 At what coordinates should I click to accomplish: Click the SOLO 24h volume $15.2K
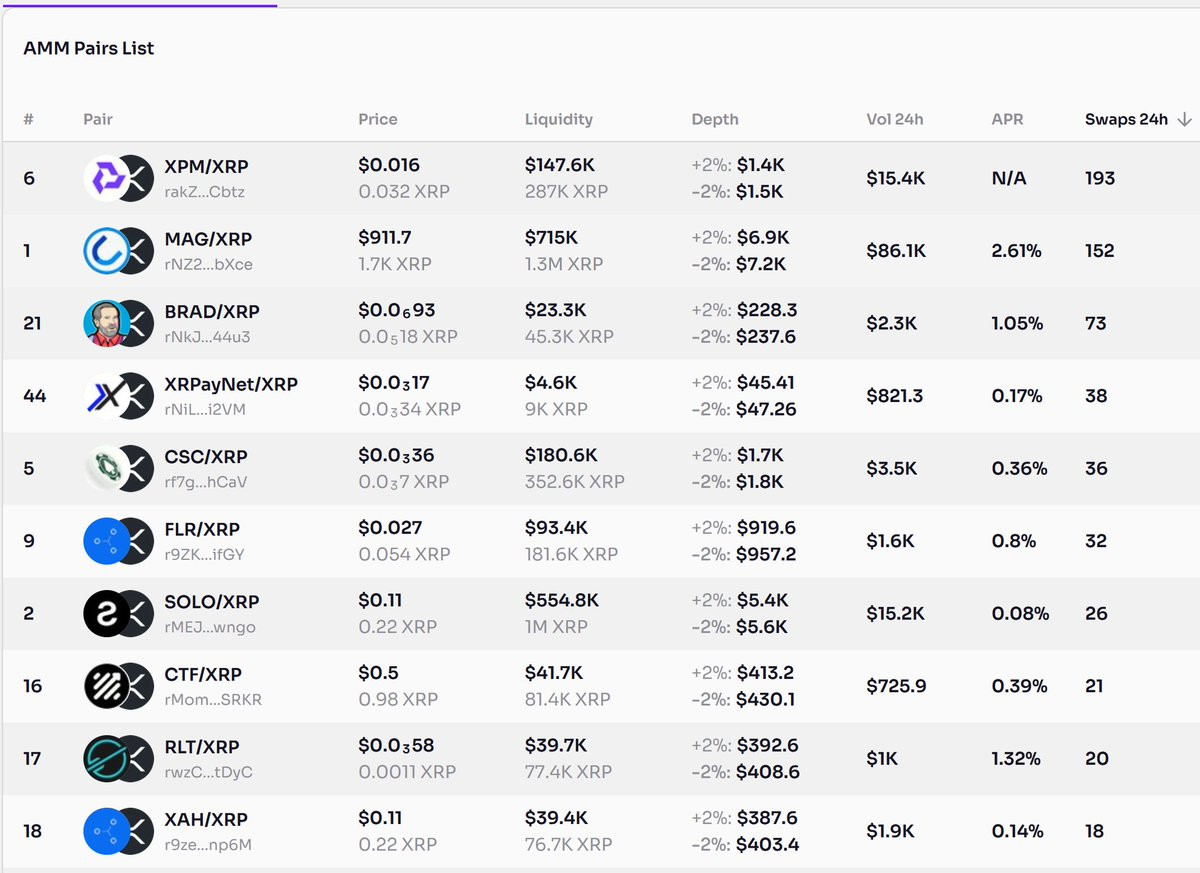tap(896, 613)
